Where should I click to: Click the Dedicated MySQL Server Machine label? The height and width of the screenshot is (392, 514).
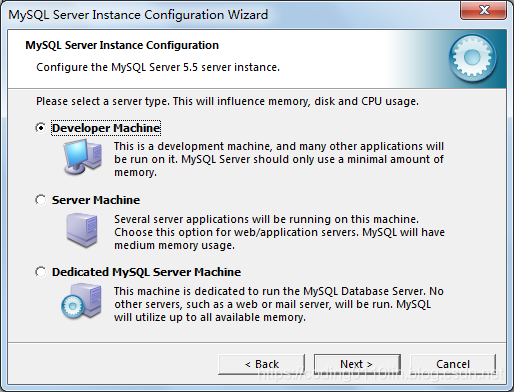[146, 272]
